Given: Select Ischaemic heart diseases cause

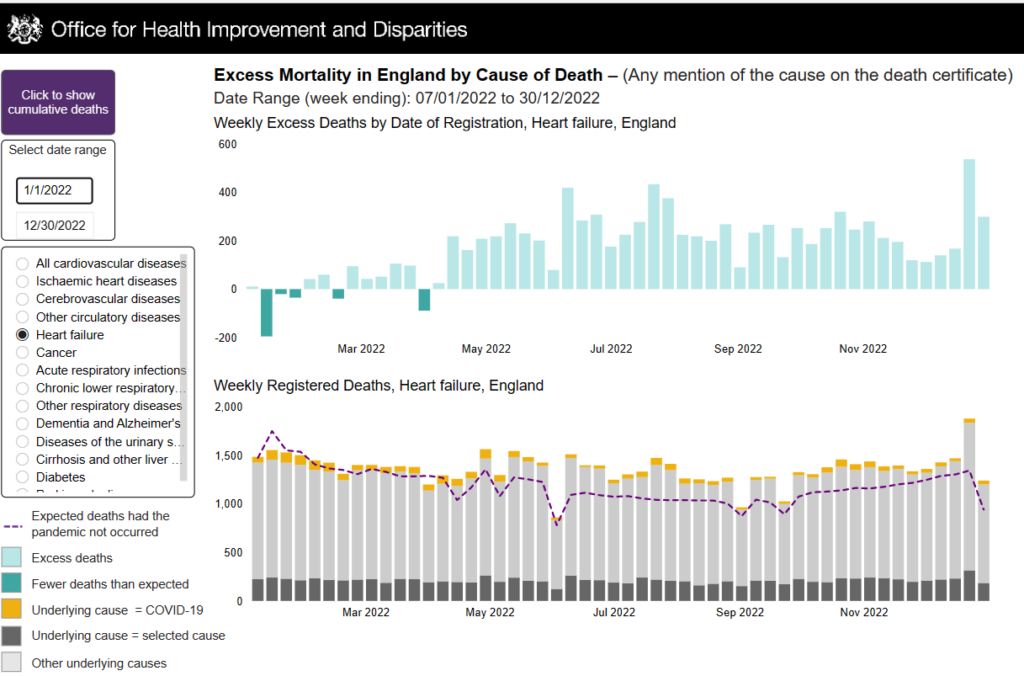Looking at the screenshot, I should pyautogui.click(x=23, y=282).
